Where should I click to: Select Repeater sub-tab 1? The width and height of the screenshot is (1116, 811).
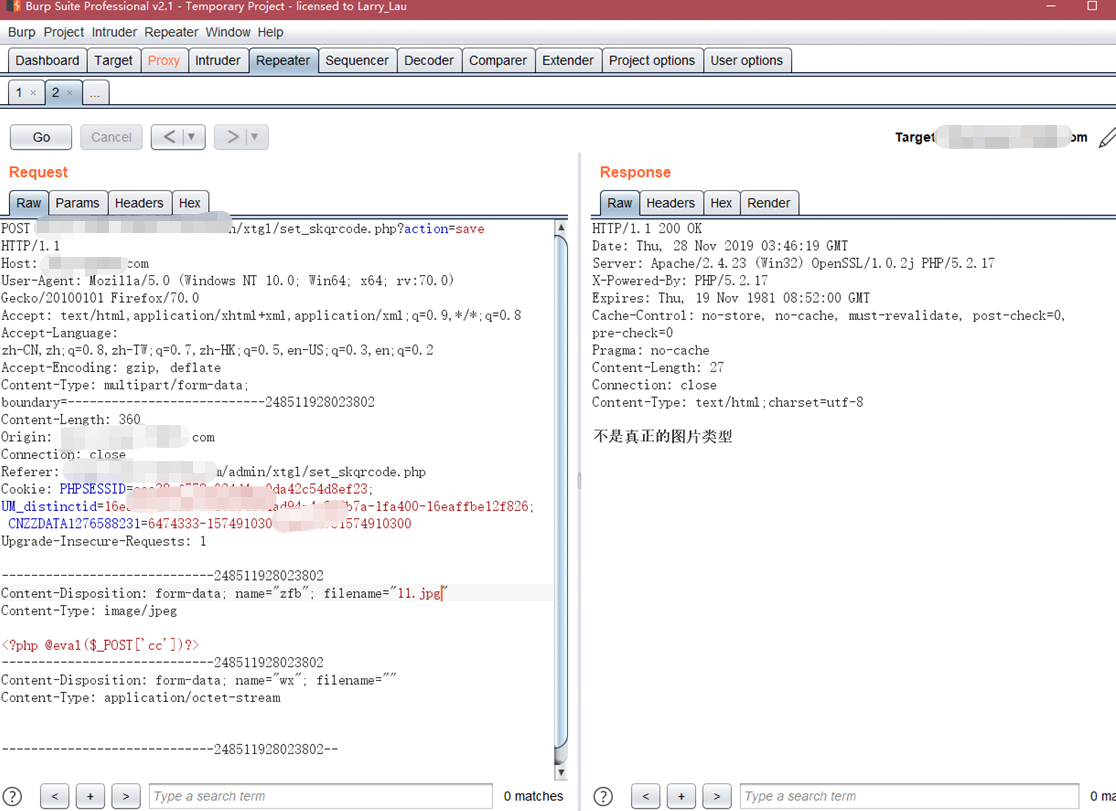(x=19, y=93)
